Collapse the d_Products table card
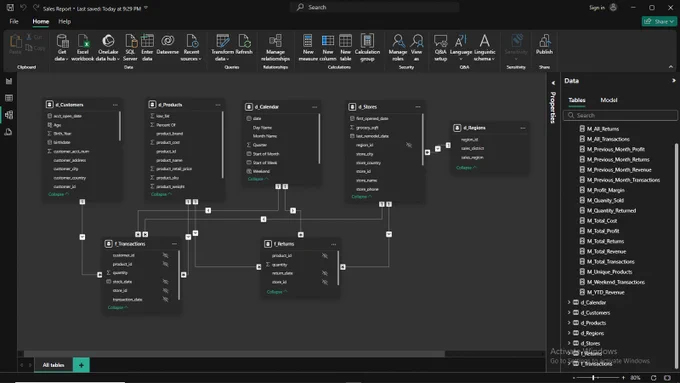Viewport: 680px width, 383px height. (161, 194)
